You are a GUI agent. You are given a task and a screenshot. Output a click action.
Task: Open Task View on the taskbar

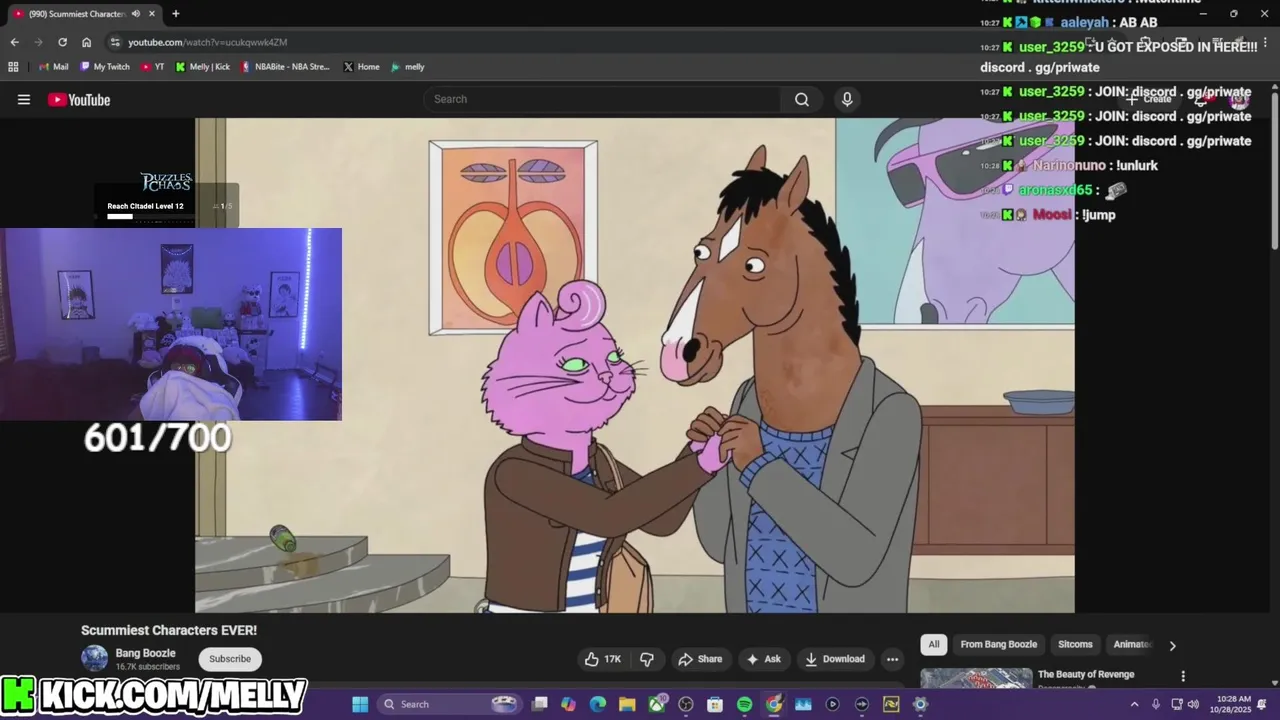tap(540, 704)
